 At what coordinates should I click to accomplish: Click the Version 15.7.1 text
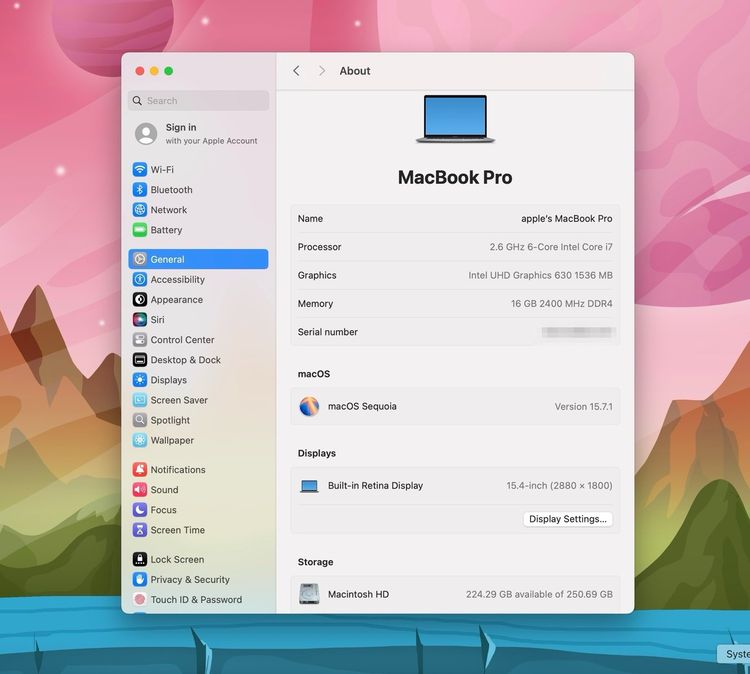[x=584, y=407]
